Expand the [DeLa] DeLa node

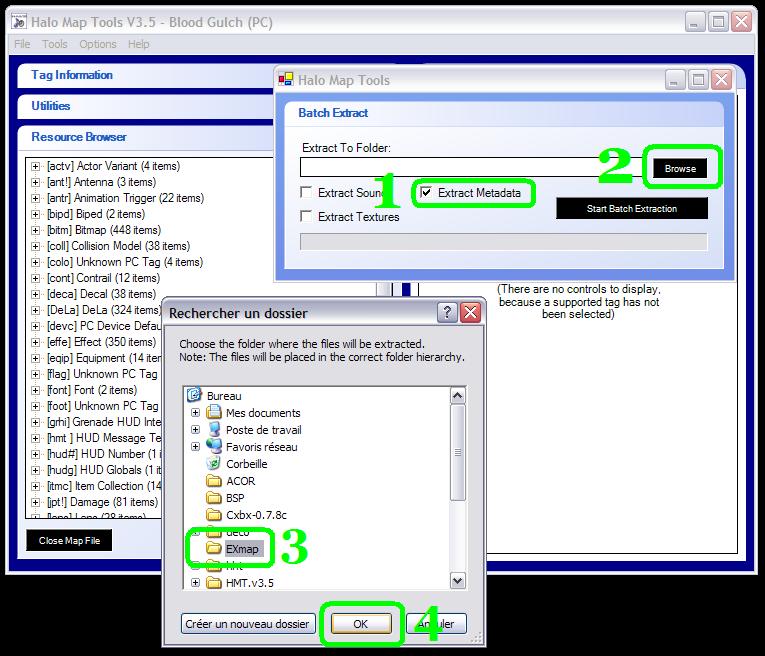coord(35,310)
